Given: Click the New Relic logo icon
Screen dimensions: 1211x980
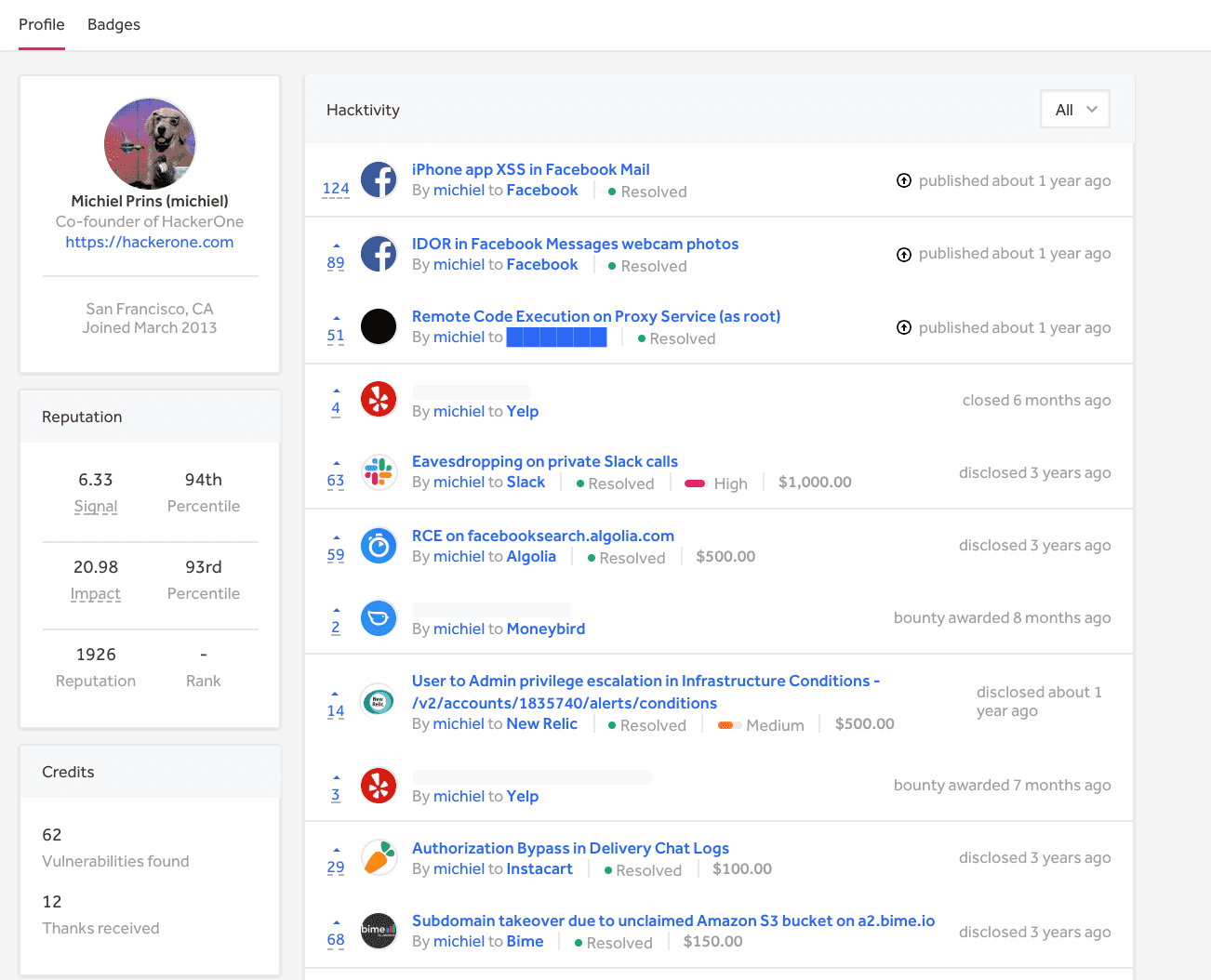Looking at the screenshot, I should click(379, 702).
